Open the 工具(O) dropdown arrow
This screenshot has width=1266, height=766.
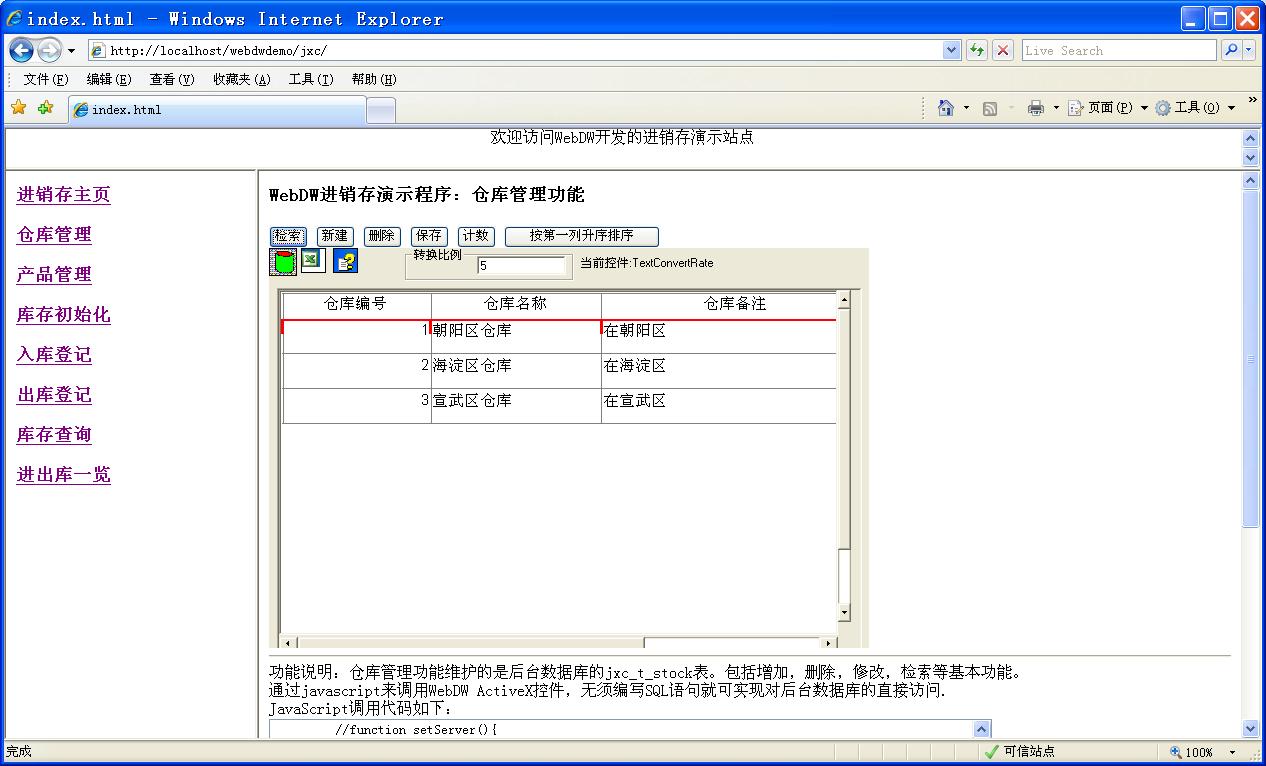pyautogui.click(x=1231, y=108)
